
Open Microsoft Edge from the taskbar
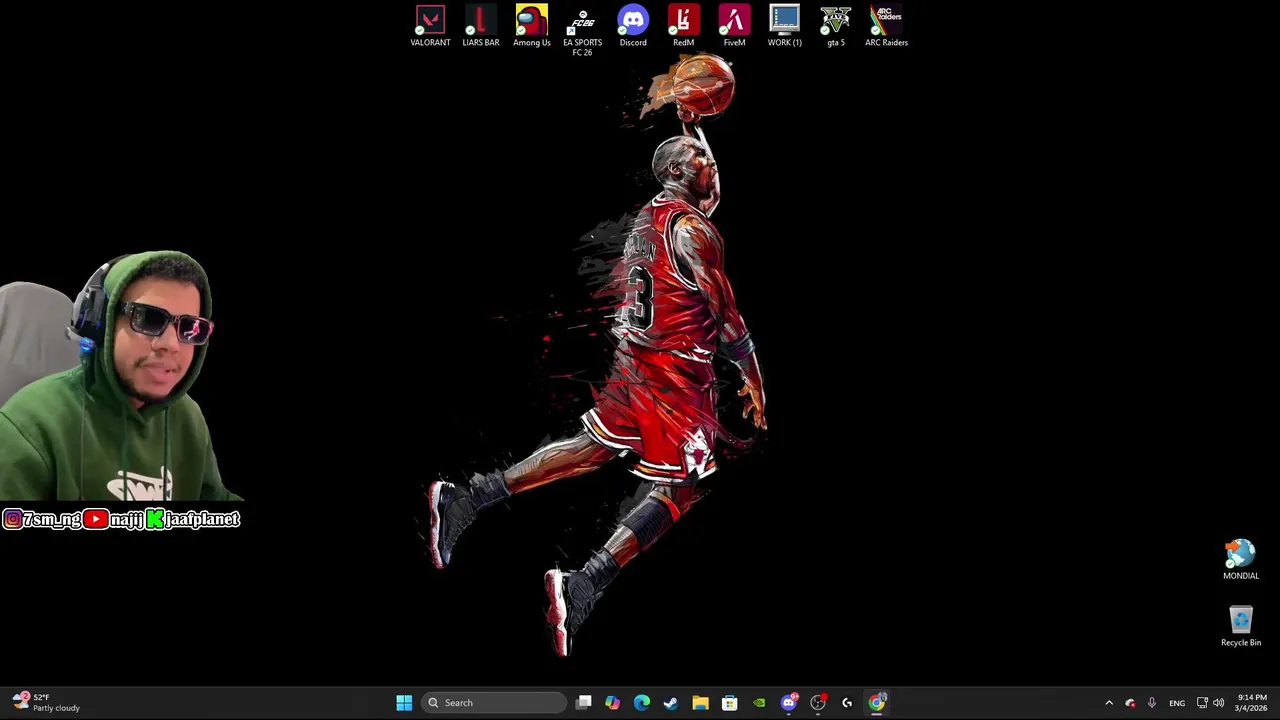[x=642, y=703]
